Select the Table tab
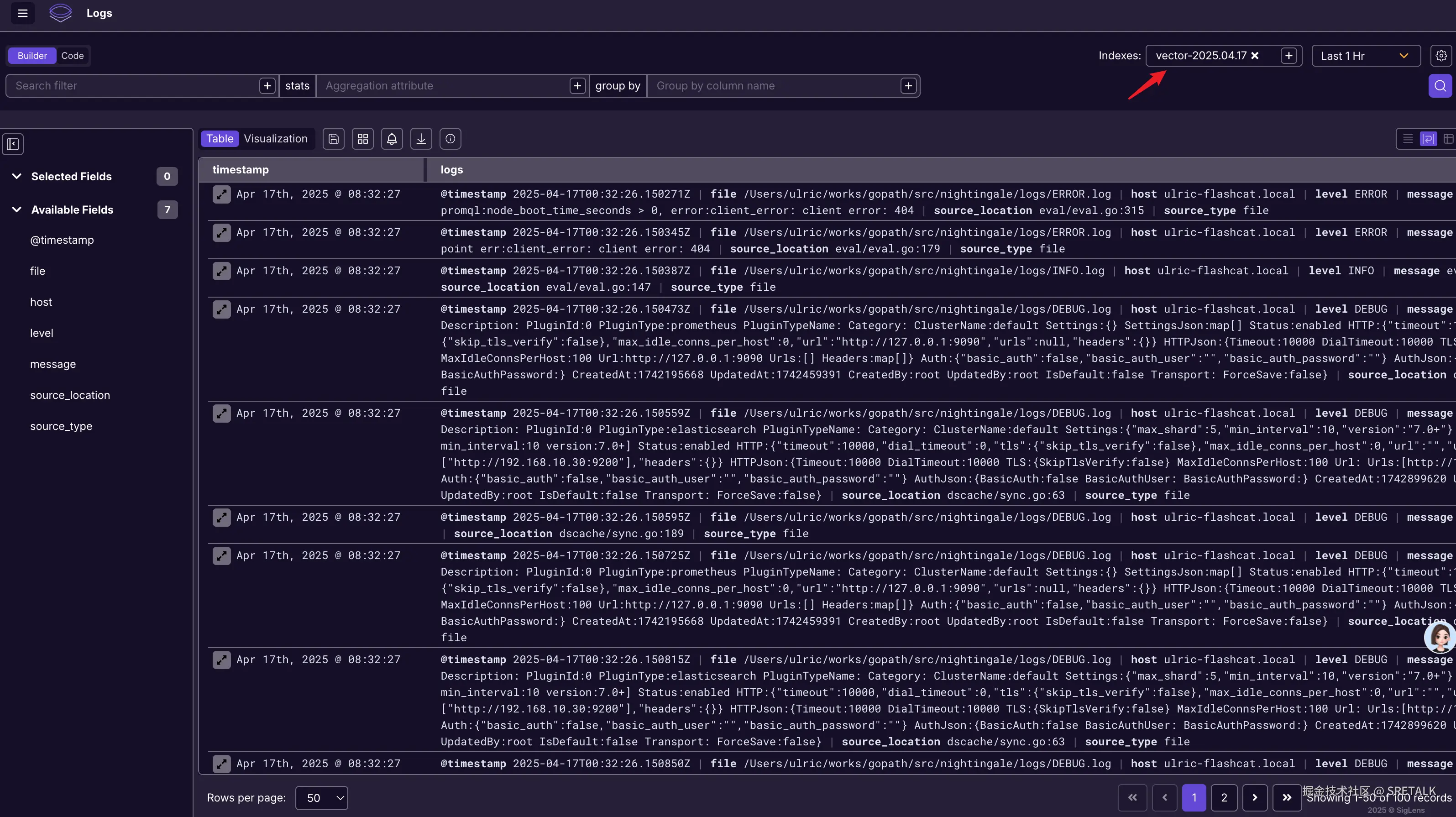Viewport: 1456px width, 817px height. 219,139
